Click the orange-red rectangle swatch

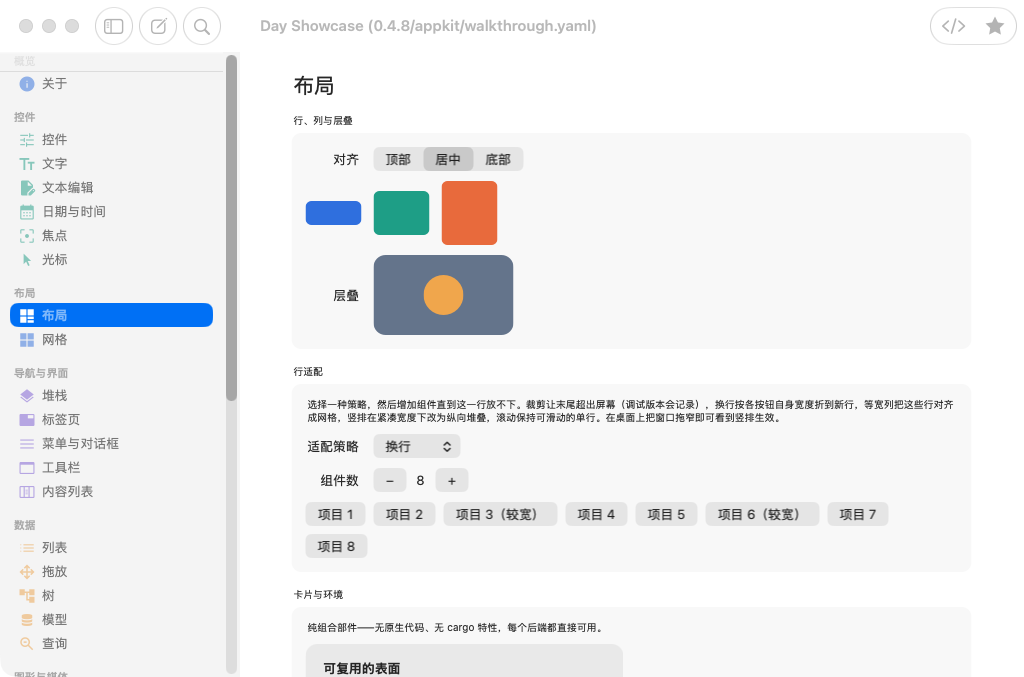tap(470, 213)
